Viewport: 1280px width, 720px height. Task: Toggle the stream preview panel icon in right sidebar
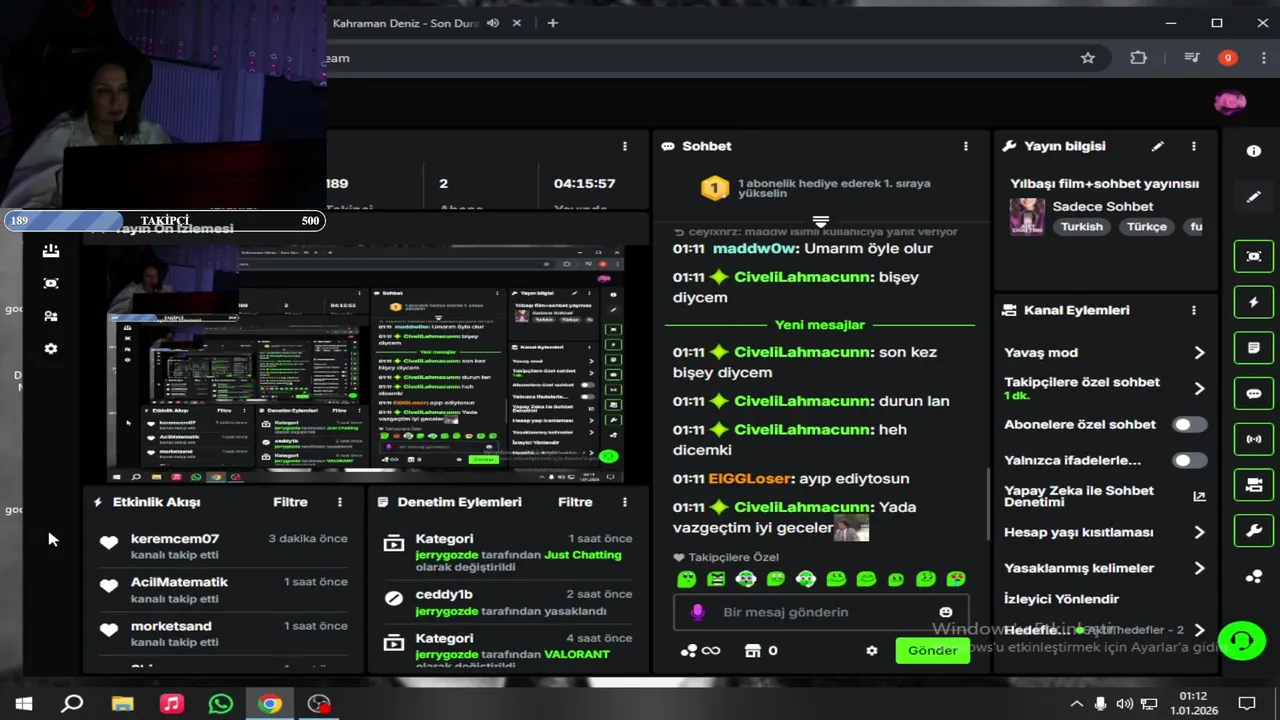pos(1253,256)
